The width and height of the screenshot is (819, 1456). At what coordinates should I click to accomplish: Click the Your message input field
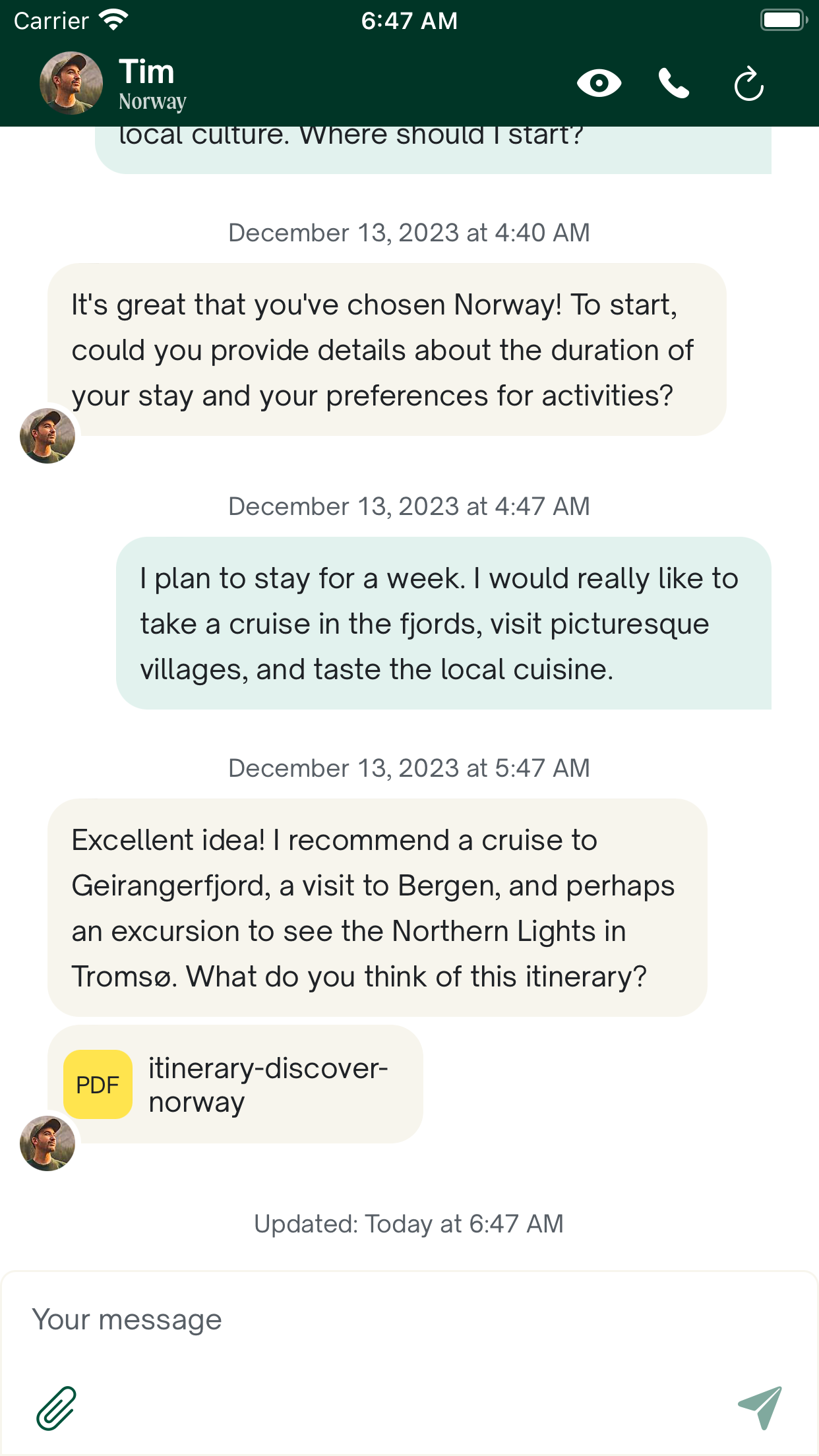coord(409,1319)
